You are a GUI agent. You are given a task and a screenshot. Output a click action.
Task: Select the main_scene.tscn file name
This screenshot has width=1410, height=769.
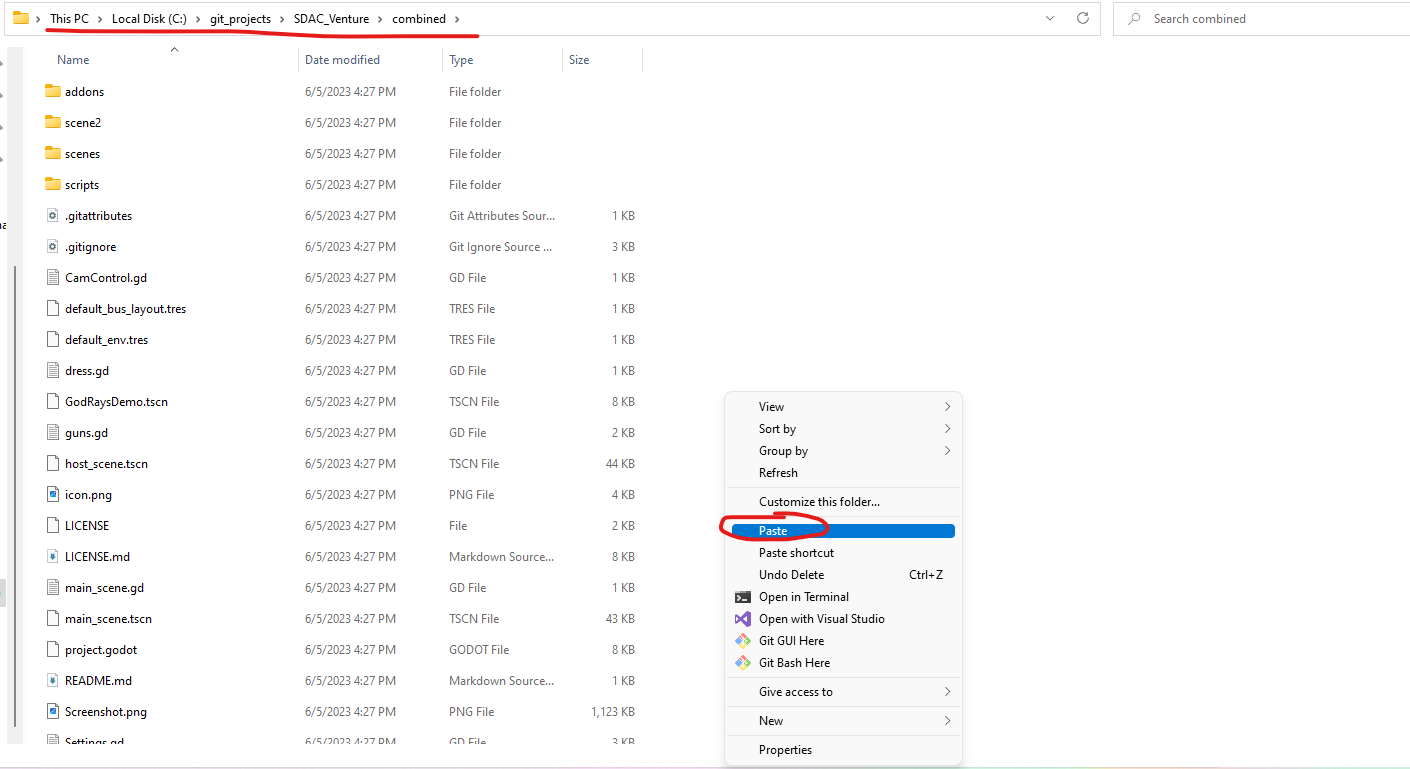tap(108, 619)
